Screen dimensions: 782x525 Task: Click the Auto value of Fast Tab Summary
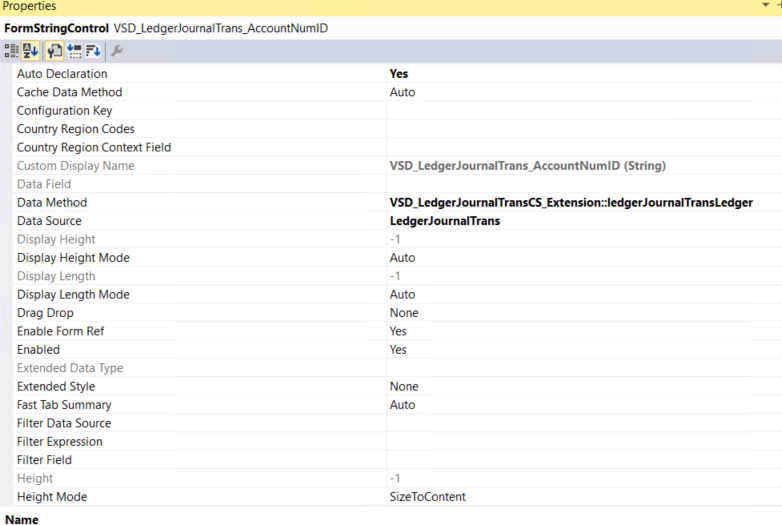402,405
